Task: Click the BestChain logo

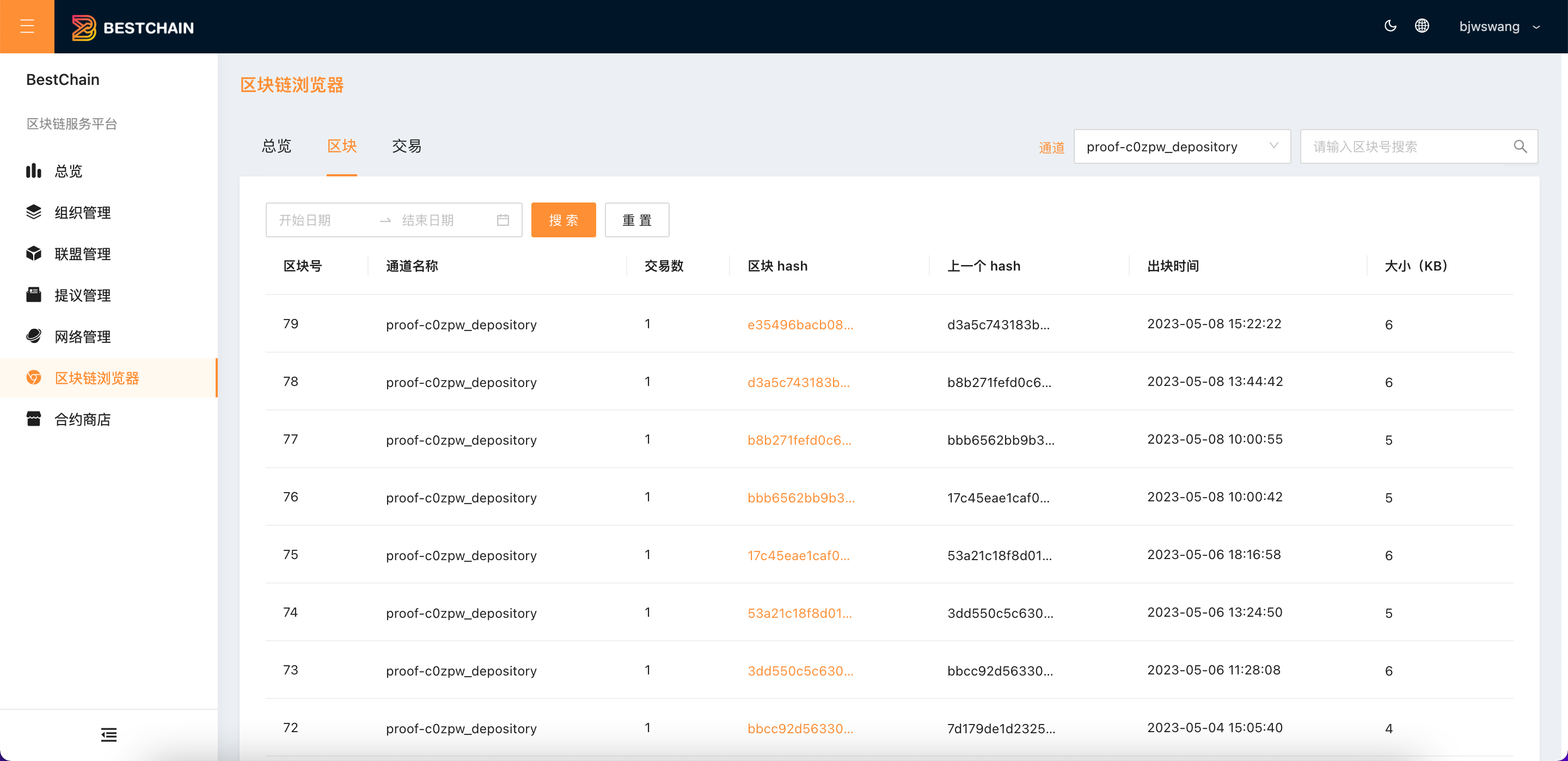Action: 133,27
